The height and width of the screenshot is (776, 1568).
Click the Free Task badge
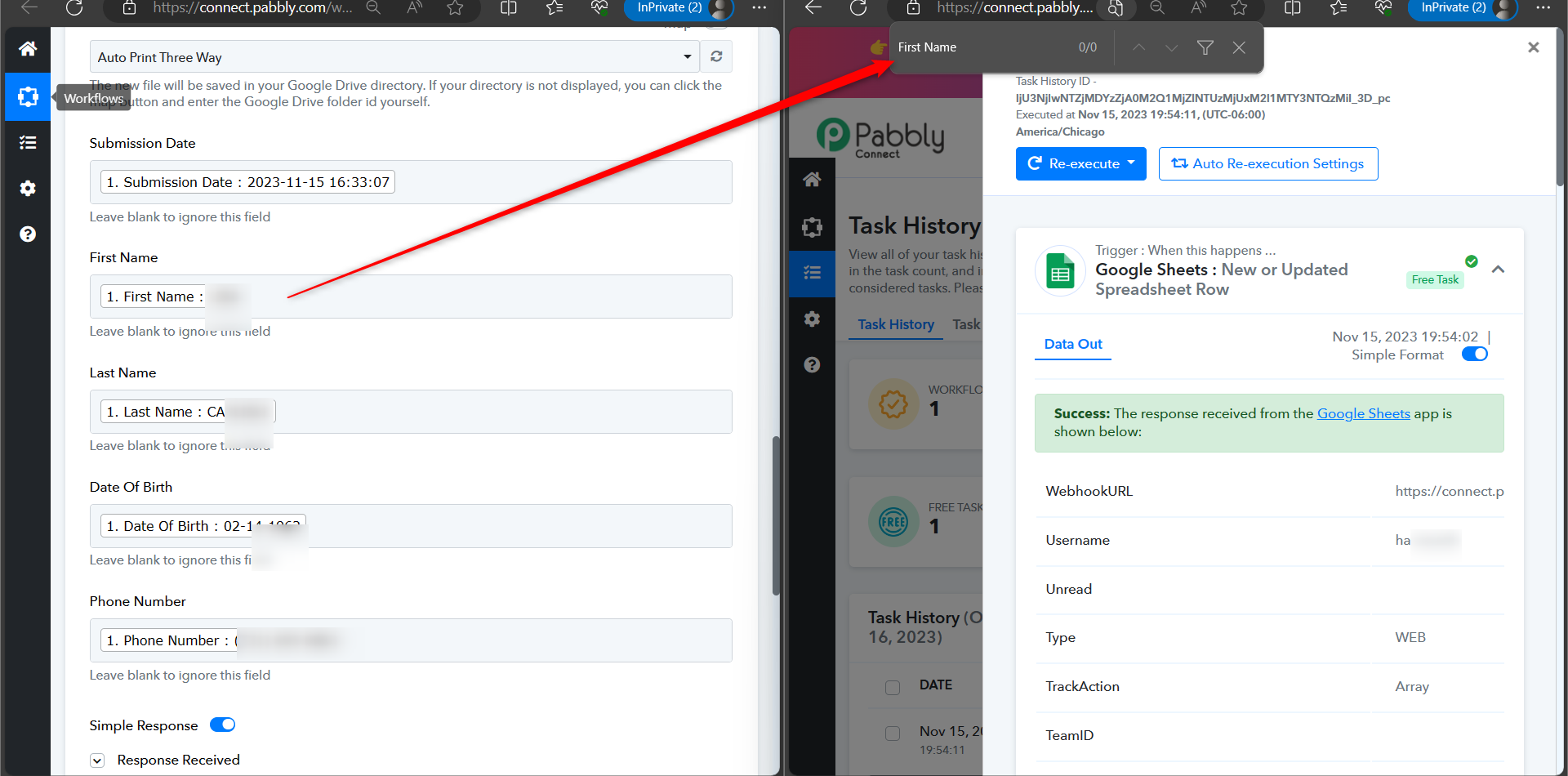click(1436, 279)
